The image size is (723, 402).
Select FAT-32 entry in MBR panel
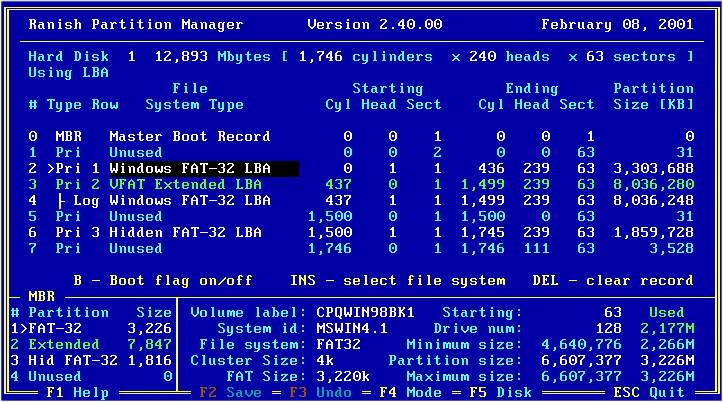pos(61,328)
